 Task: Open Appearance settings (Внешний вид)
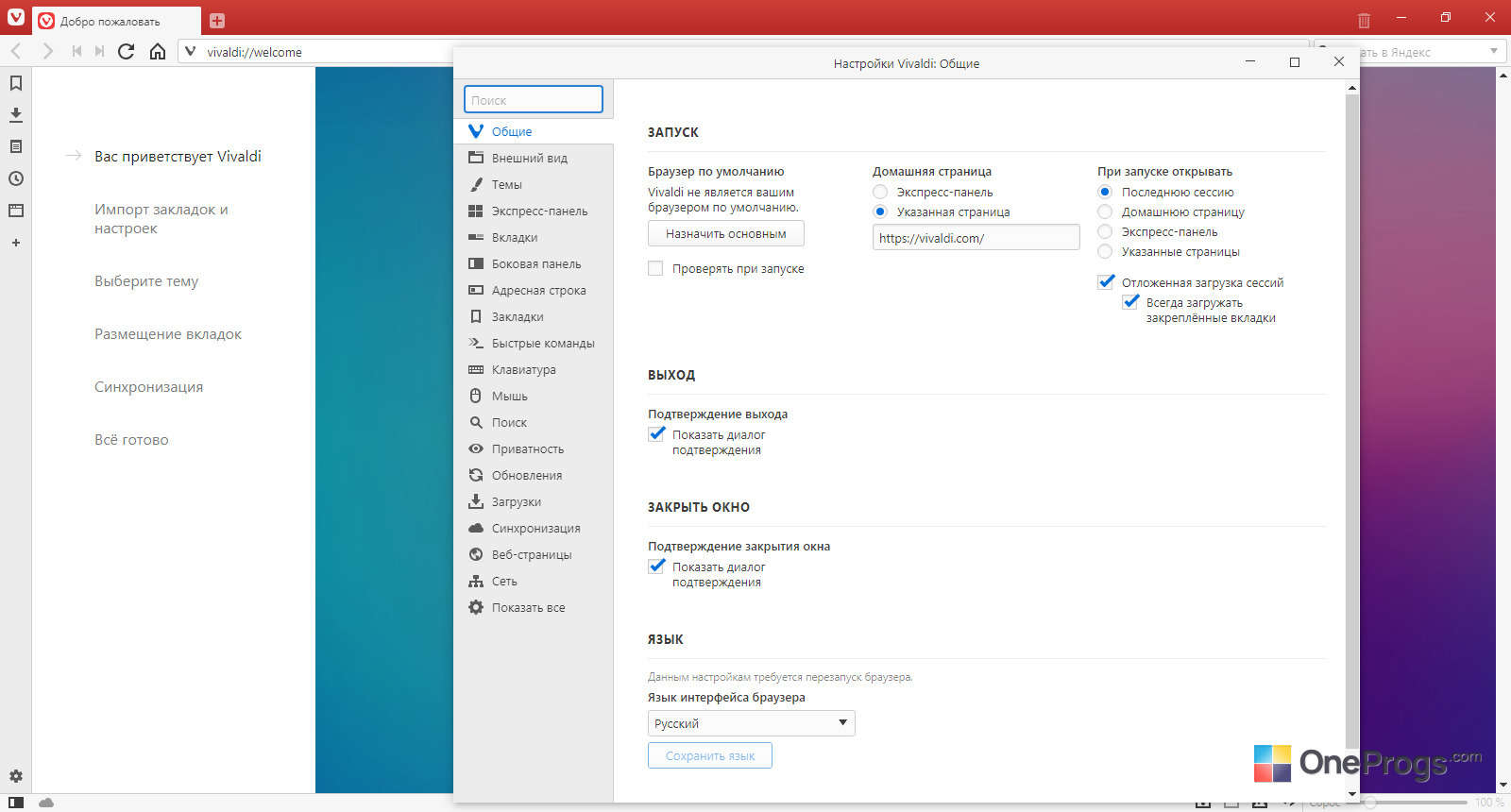coord(534,158)
